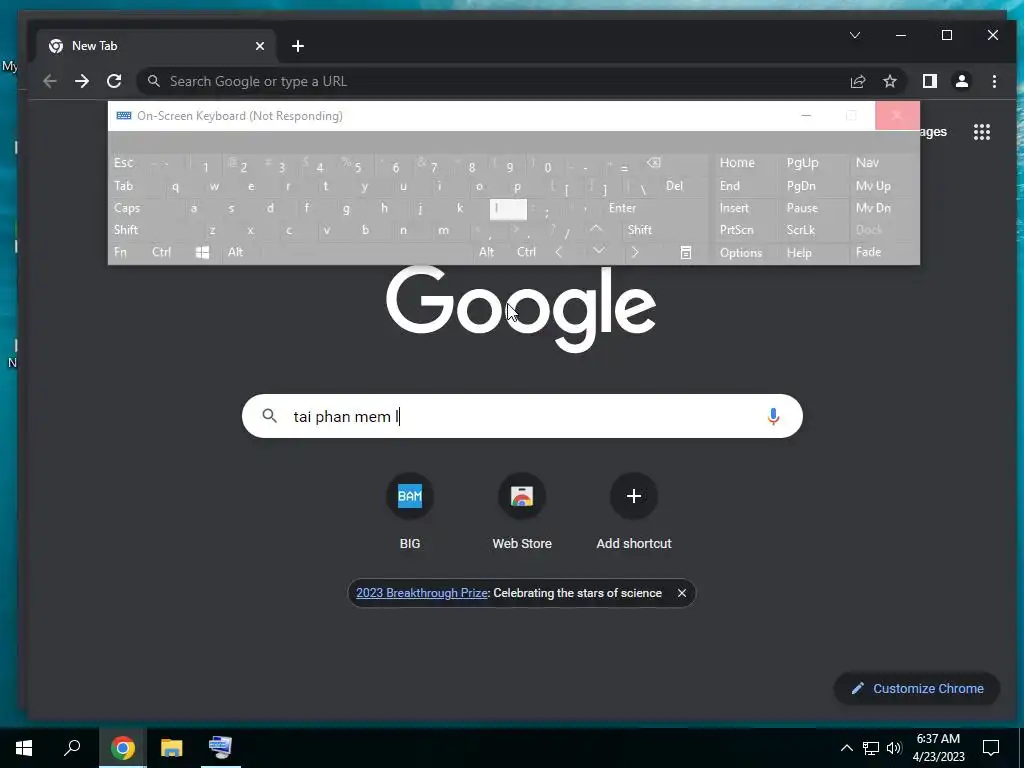This screenshot has width=1024, height=768.
Task: Click the Google search box with 'tai phan mem l'
Action: tap(522, 416)
